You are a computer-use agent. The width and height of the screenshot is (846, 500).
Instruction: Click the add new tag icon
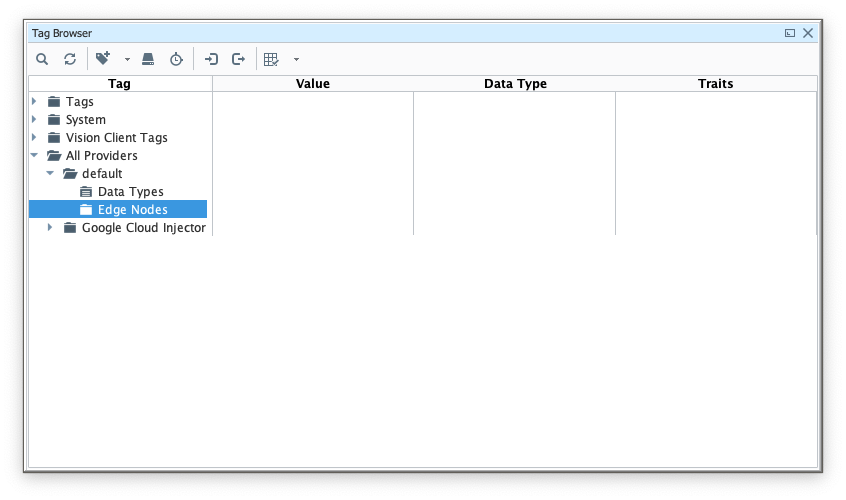pos(102,60)
